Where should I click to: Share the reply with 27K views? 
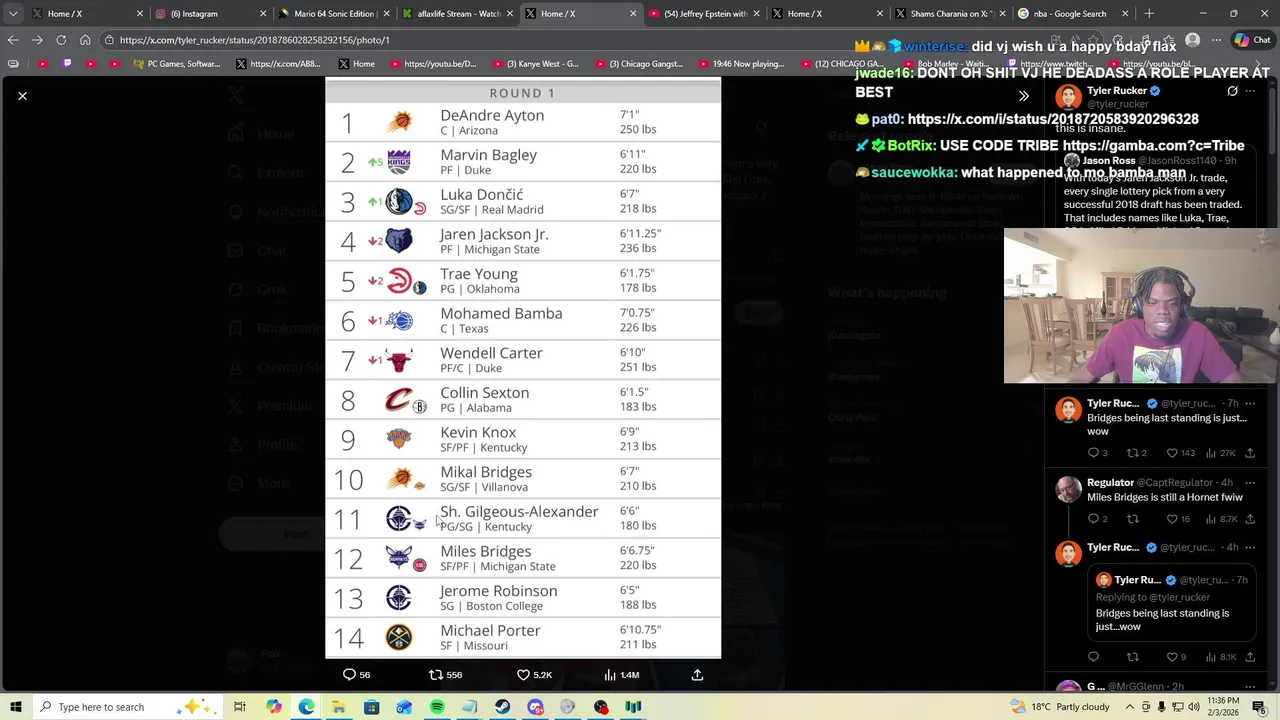pos(1250,453)
